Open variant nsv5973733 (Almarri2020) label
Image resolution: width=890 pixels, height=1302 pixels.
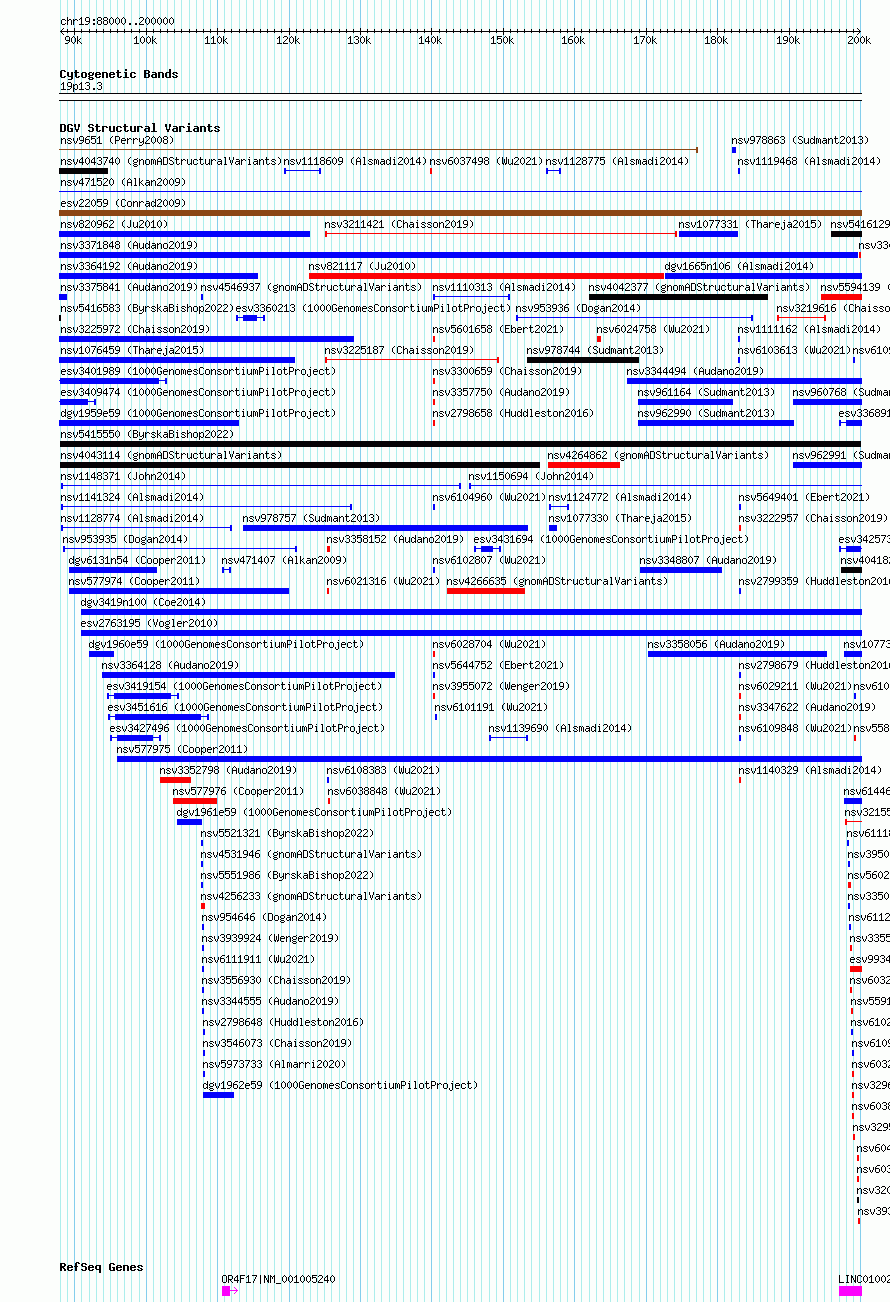click(x=275, y=1065)
